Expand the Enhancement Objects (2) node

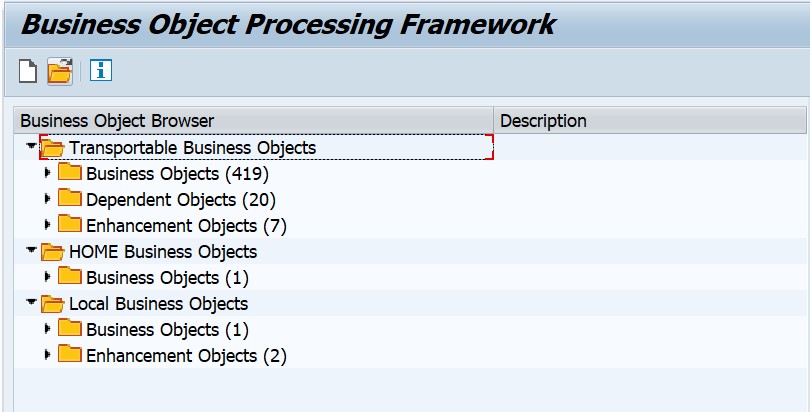(48, 355)
